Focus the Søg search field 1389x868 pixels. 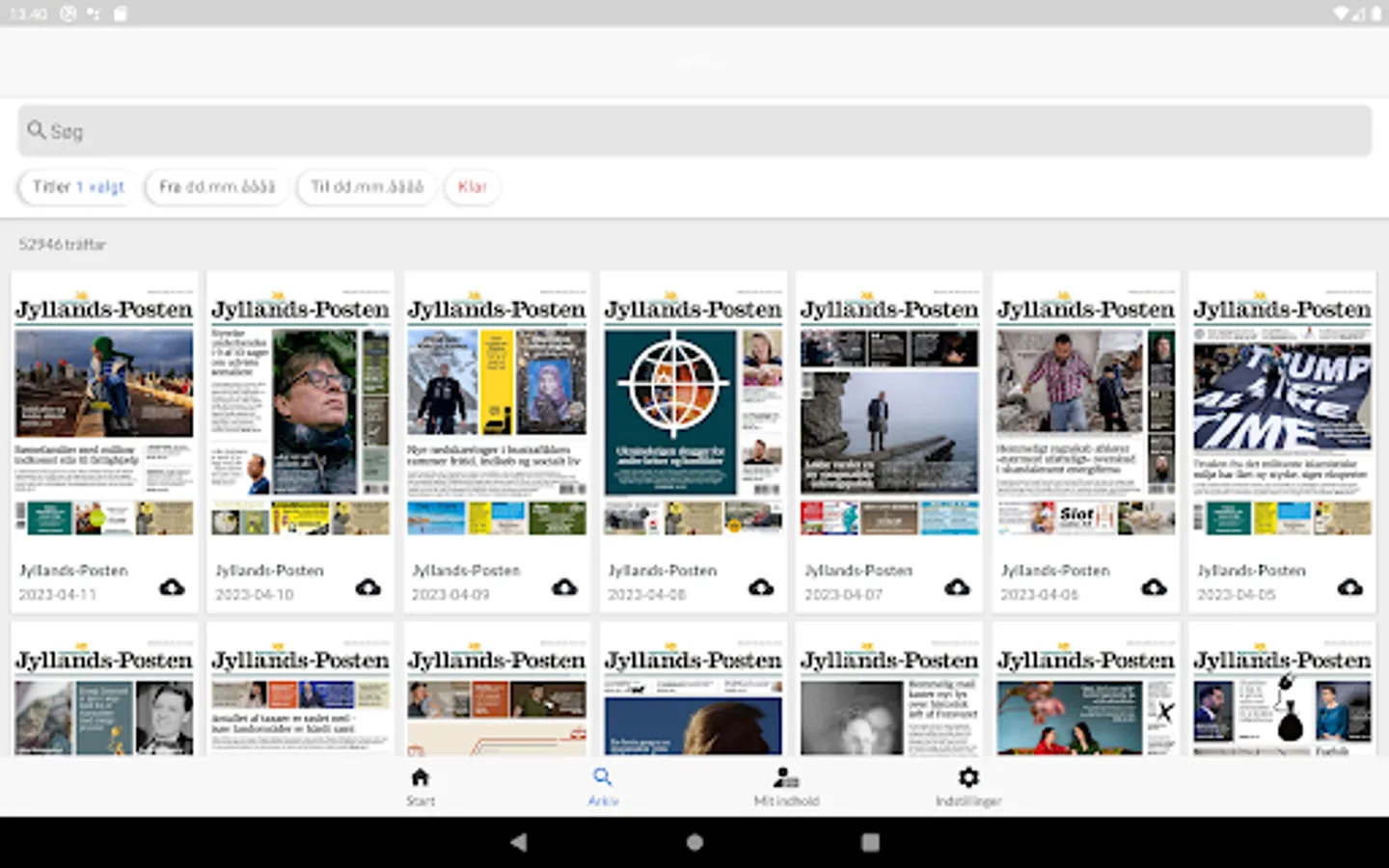[x=694, y=131]
